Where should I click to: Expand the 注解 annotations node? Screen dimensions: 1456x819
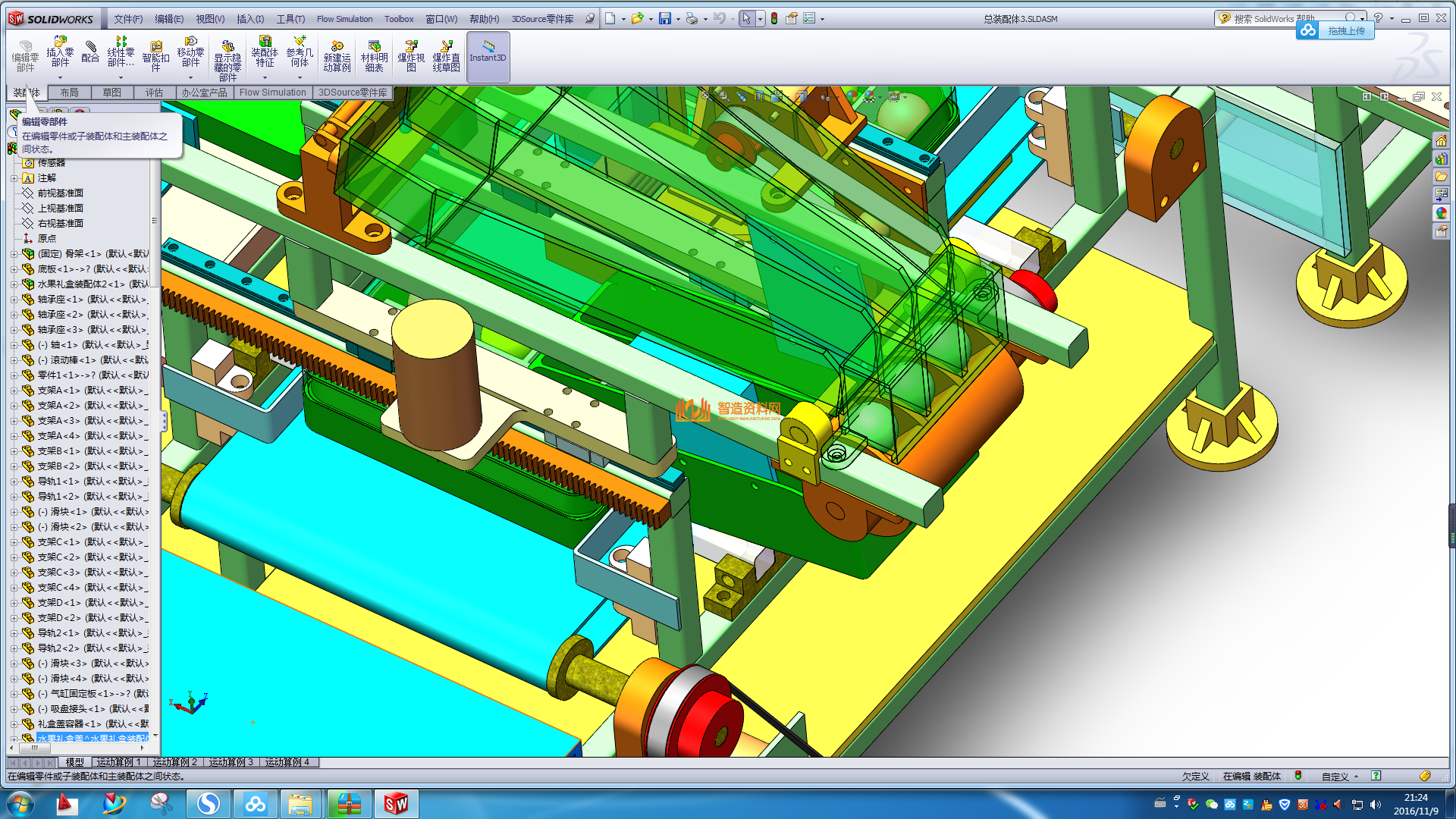coord(14,178)
